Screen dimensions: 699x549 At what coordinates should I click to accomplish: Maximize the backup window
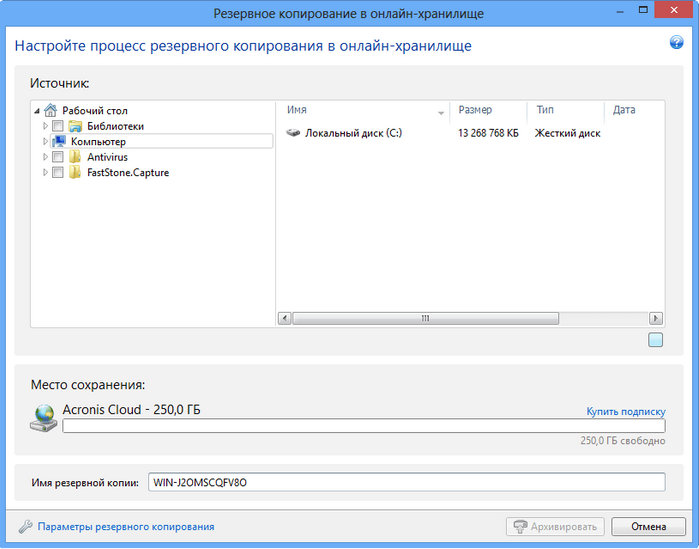643,10
